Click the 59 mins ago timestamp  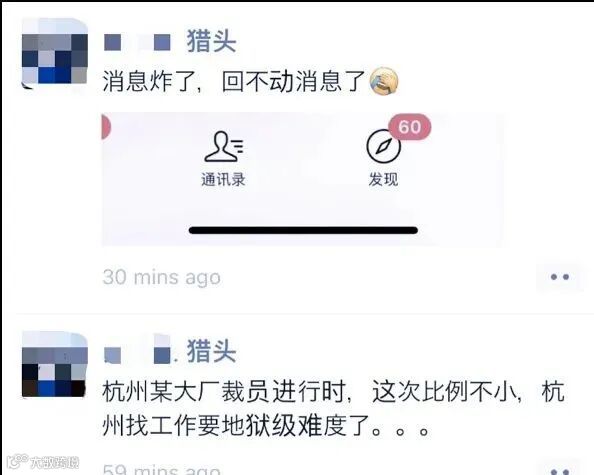[x=162, y=469]
